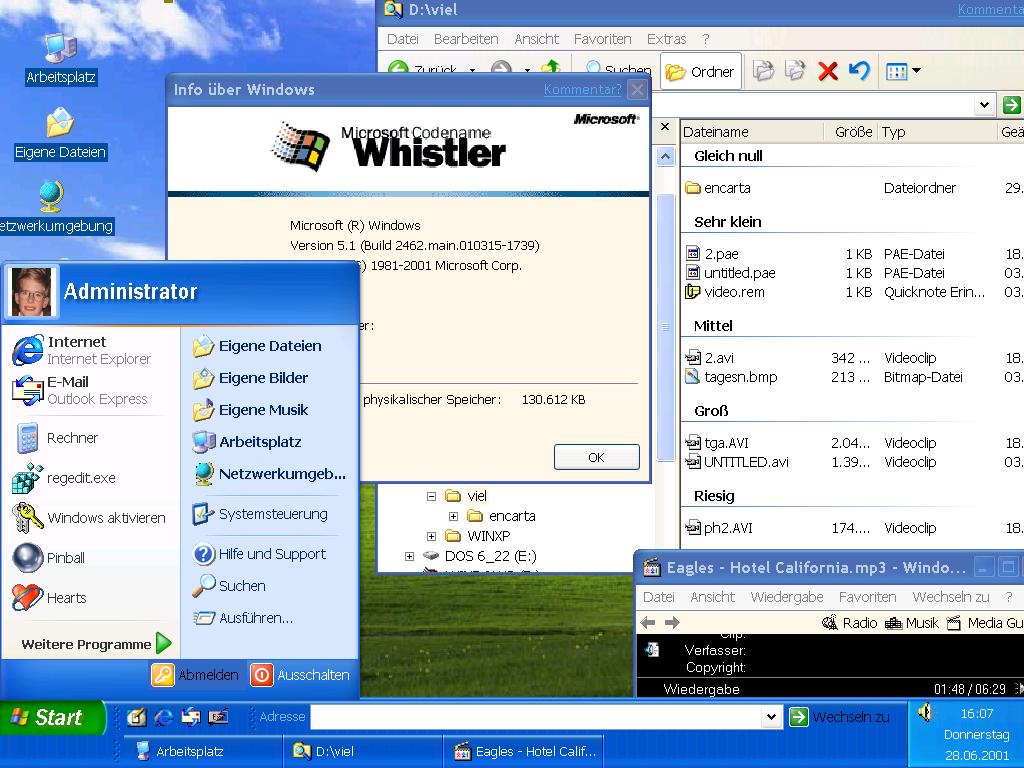The width and height of the screenshot is (1024, 768).
Task: Click Ausschalten in the Start menu
Action: 301,675
